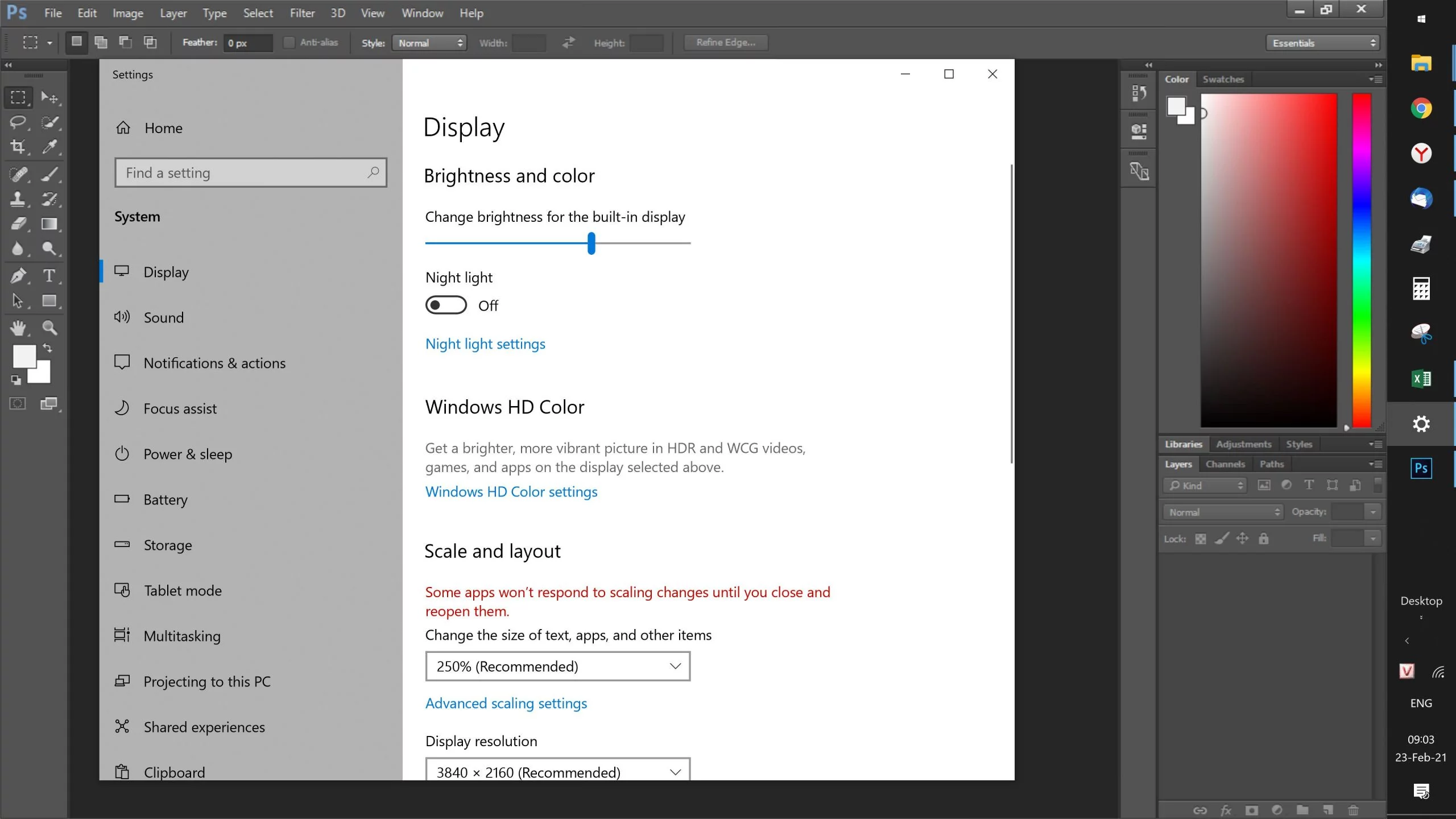1456x819 pixels.
Task: Open the layer filter Kind dropdown
Action: click(x=1205, y=485)
